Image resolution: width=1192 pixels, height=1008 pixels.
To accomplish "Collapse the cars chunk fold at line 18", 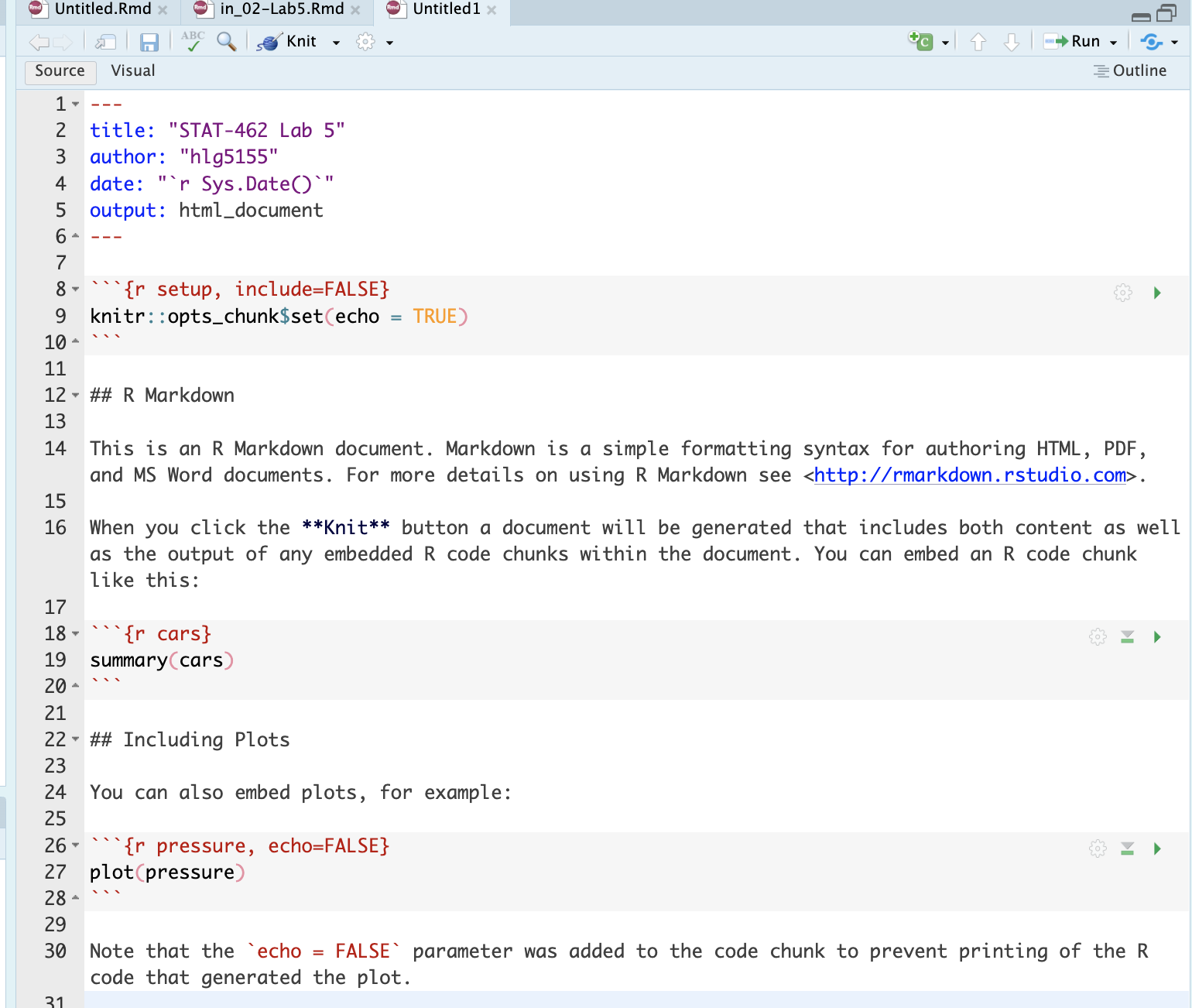I will 76,633.
